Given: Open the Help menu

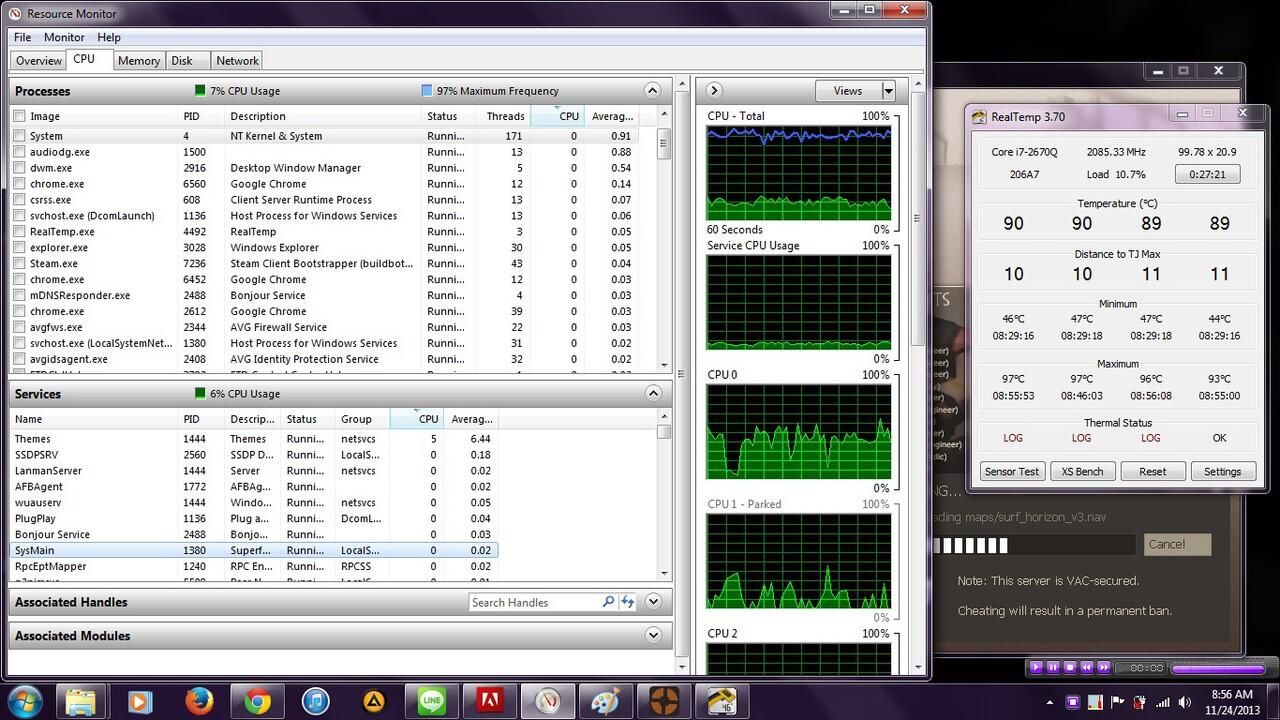Looking at the screenshot, I should [x=109, y=37].
